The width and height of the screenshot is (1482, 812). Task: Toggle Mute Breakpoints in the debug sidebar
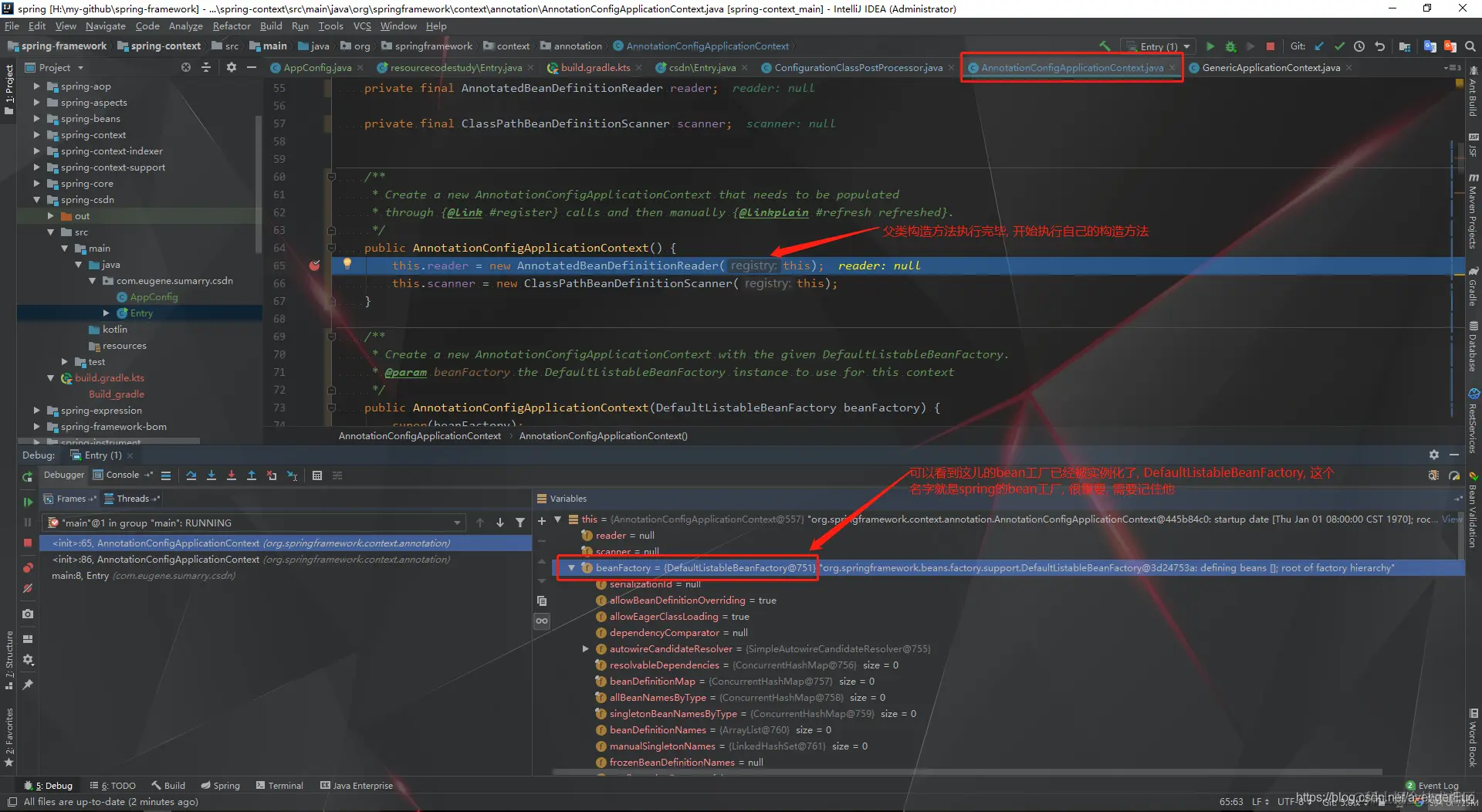point(28,588)
